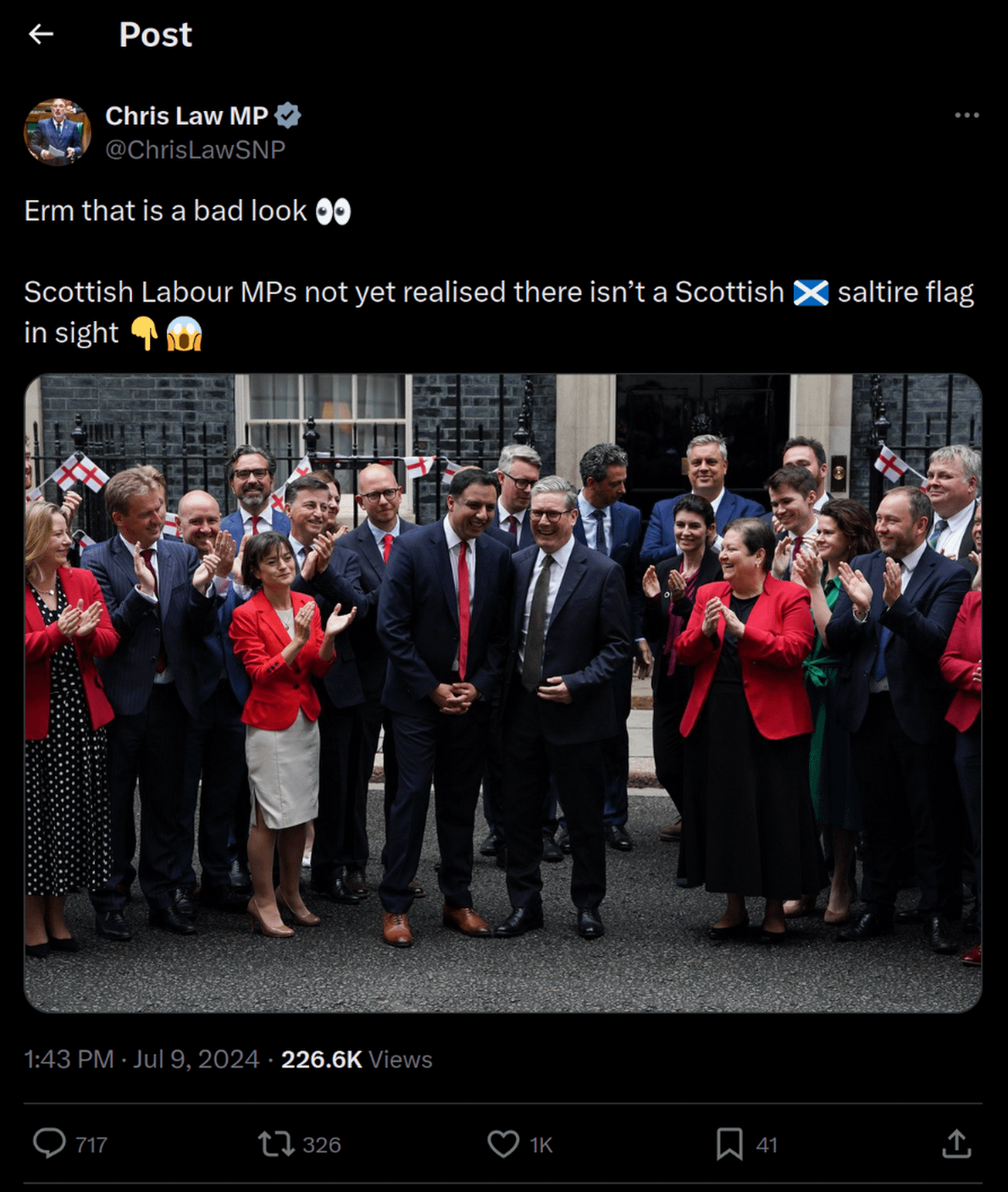Click the 1:43 PM Jul 9, 2024 timestamp
Screen dimensions: 1008x1192
(x=141, y=1059)
